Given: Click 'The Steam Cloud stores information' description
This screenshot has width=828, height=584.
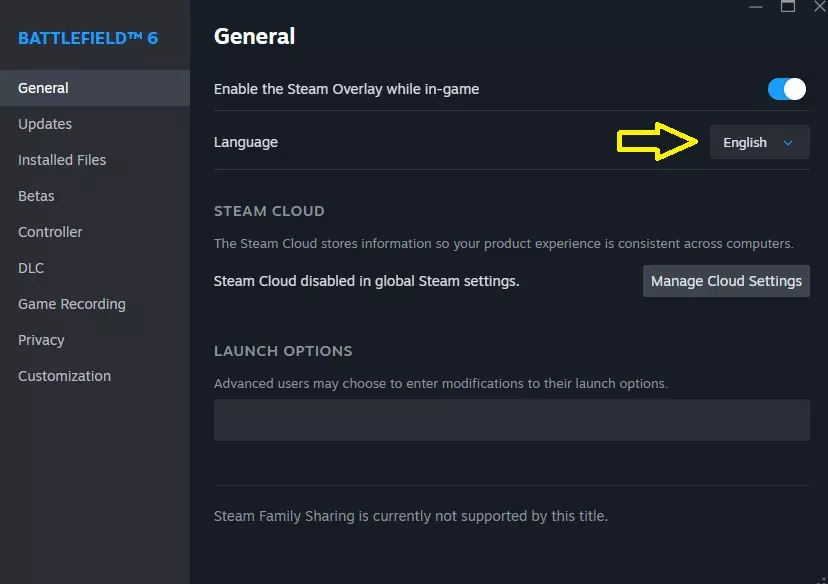Looking at the screenshot, I should coord(504,243).
